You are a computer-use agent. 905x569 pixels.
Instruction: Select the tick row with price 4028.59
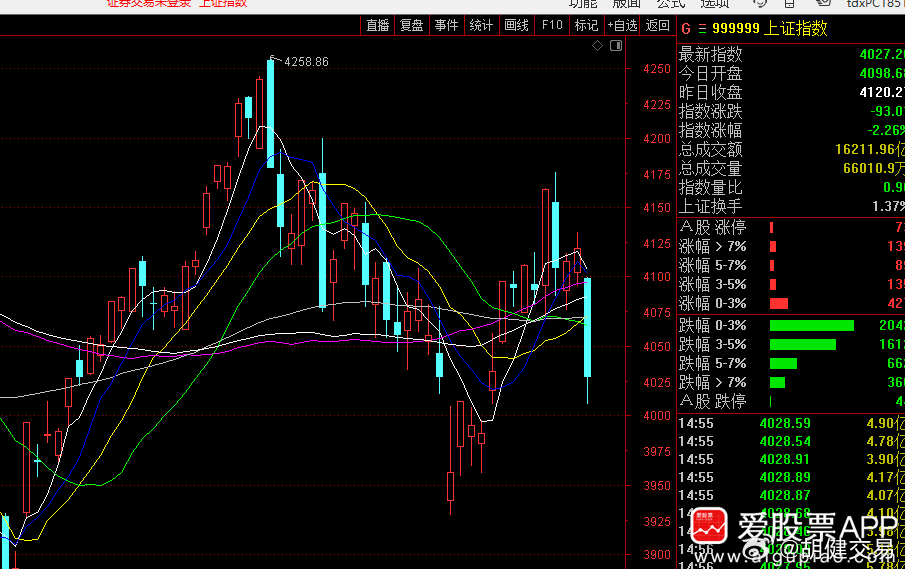coord(791,424)
